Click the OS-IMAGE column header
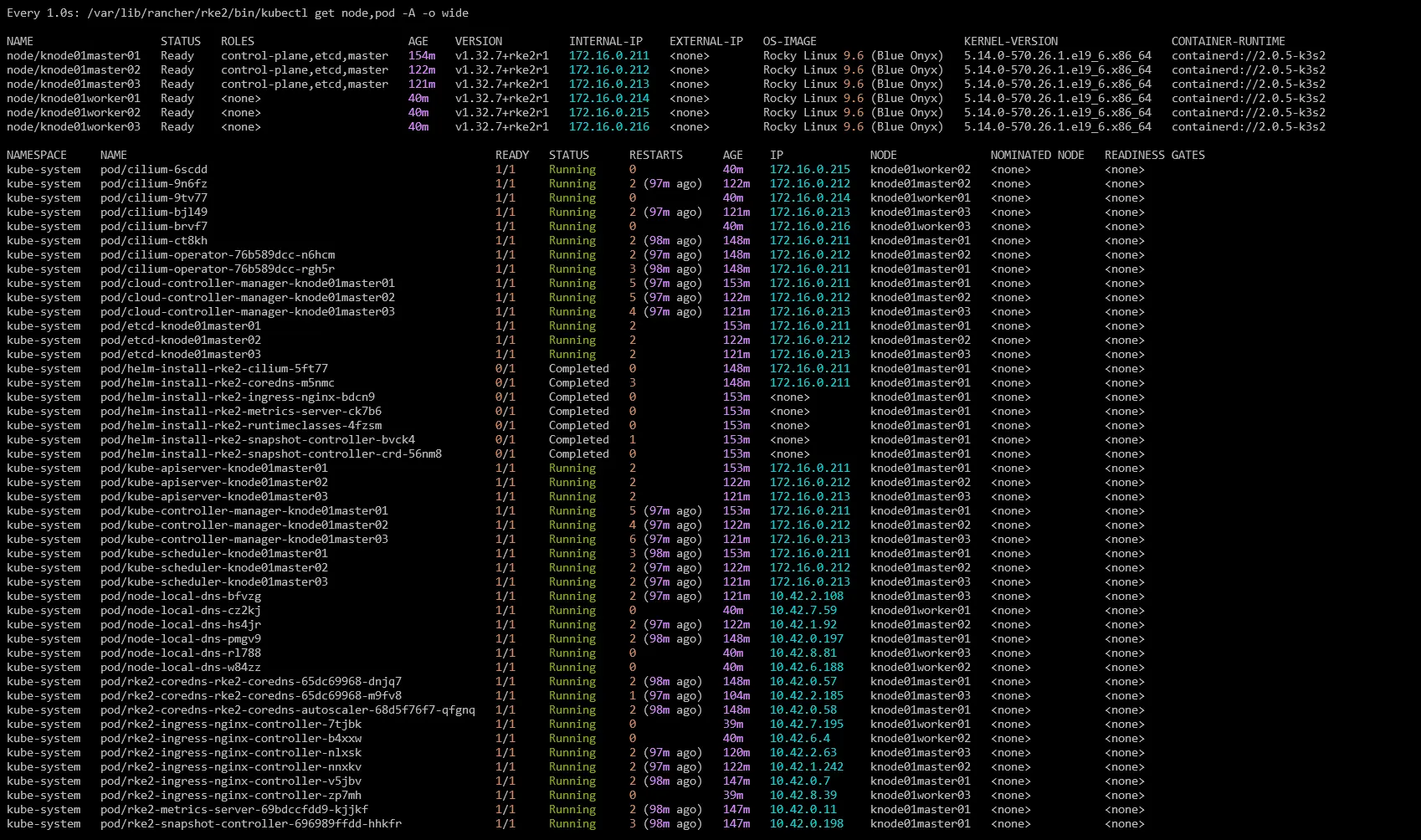This screenshot has width=1421, height=840. coord(790,41)
